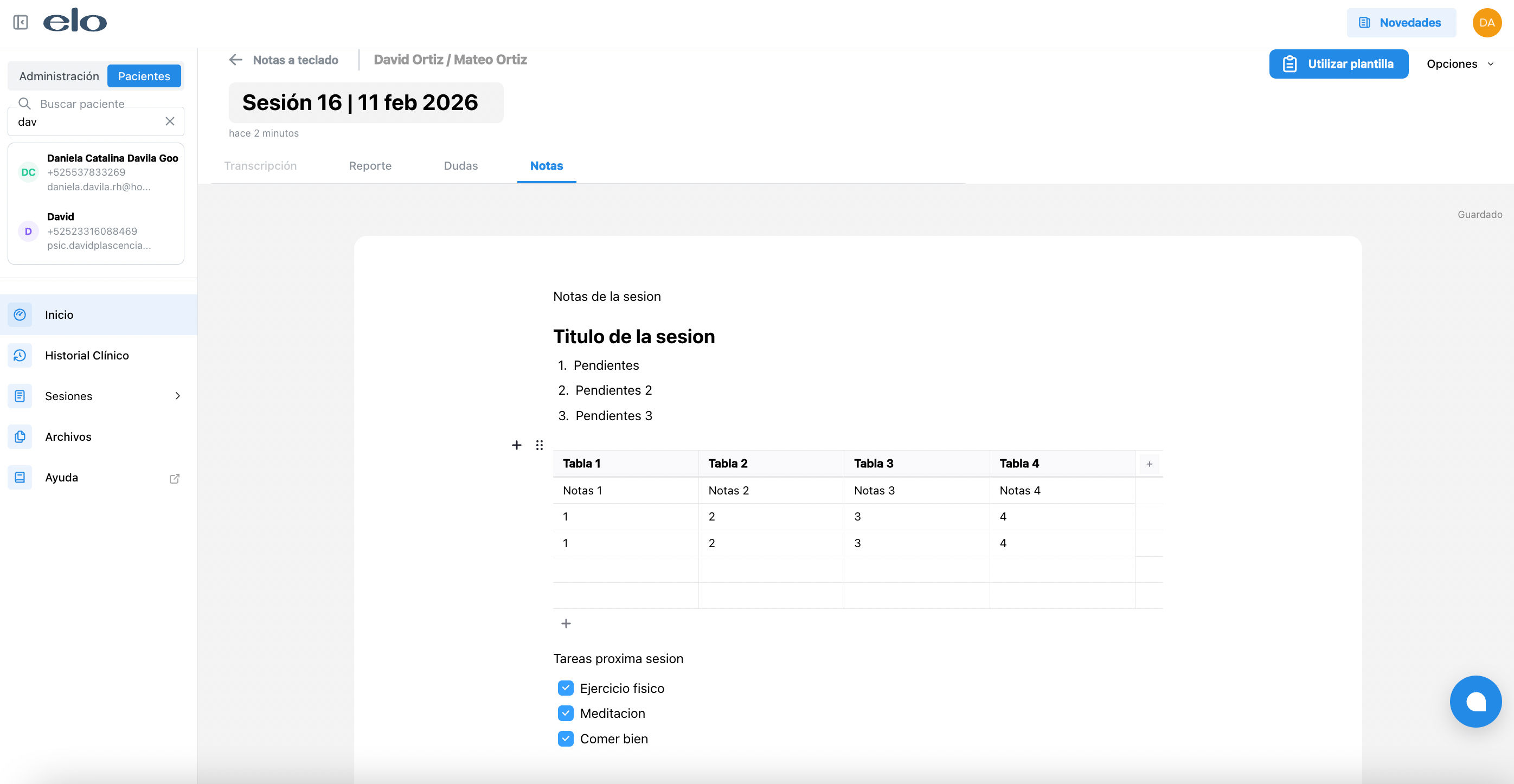Click the add block plus icon beside the table
Image resolution: width=1514 pixels, height=784 pixels.
coord(516,445)
